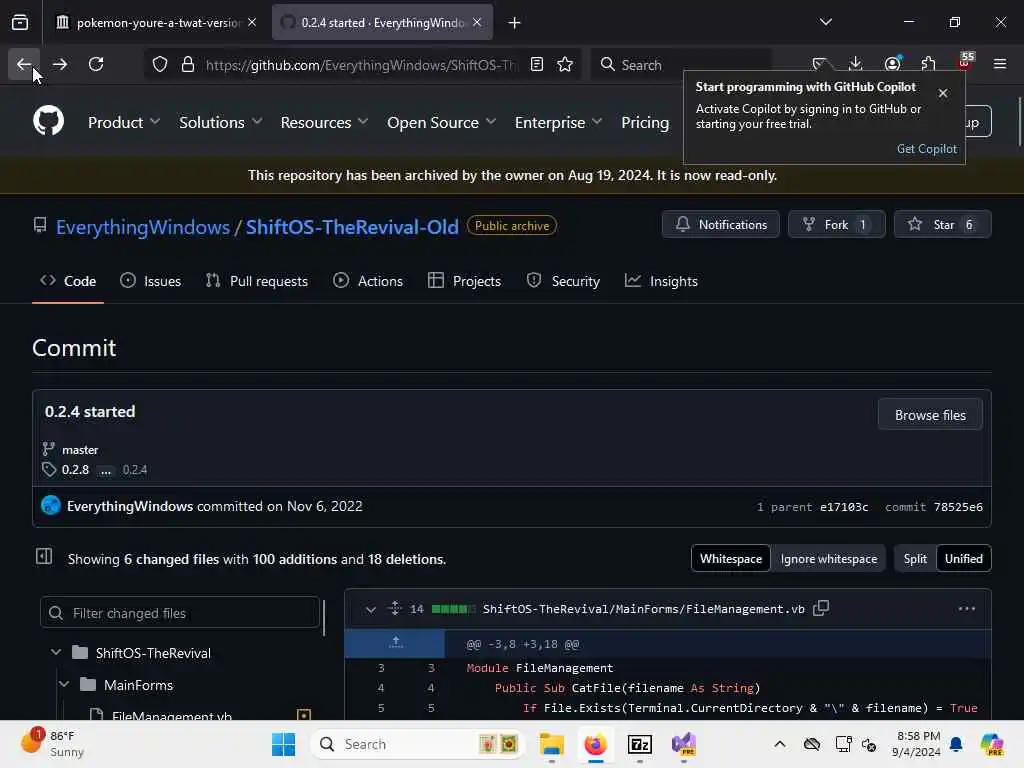Open the more options menu for FileManagement.vb diff

pos(967,608)
